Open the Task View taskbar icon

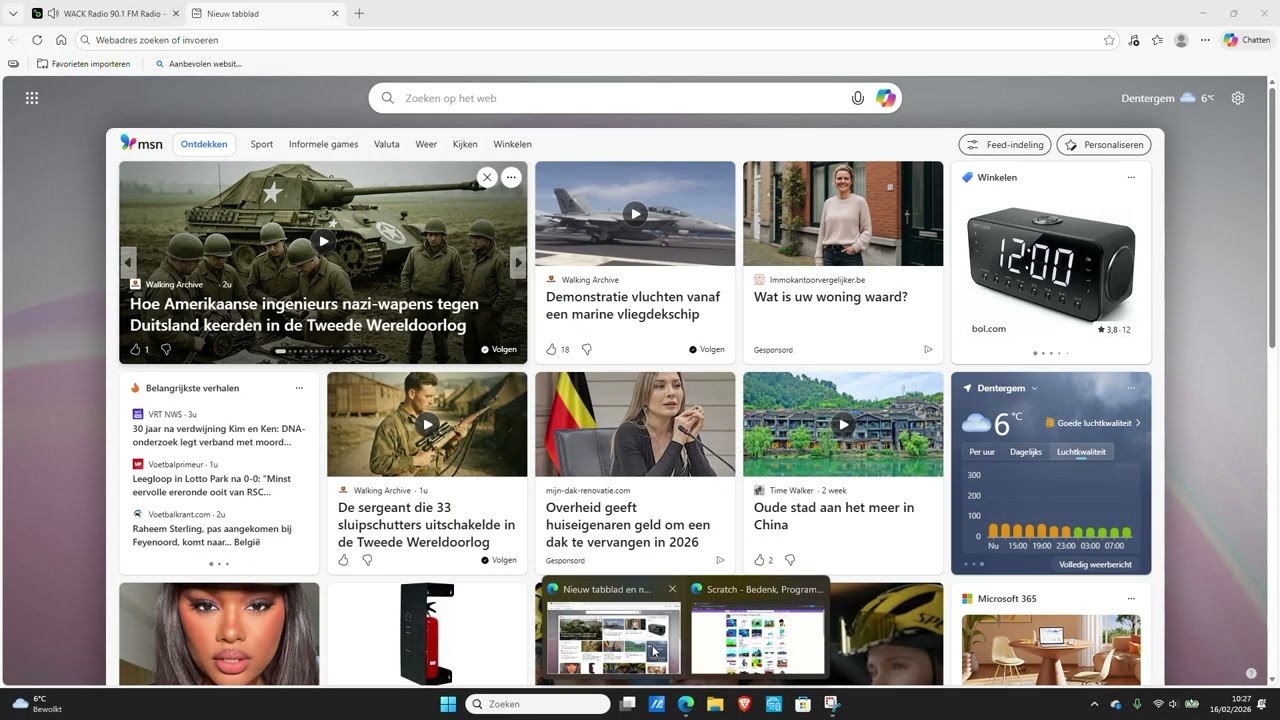[627, 704]
